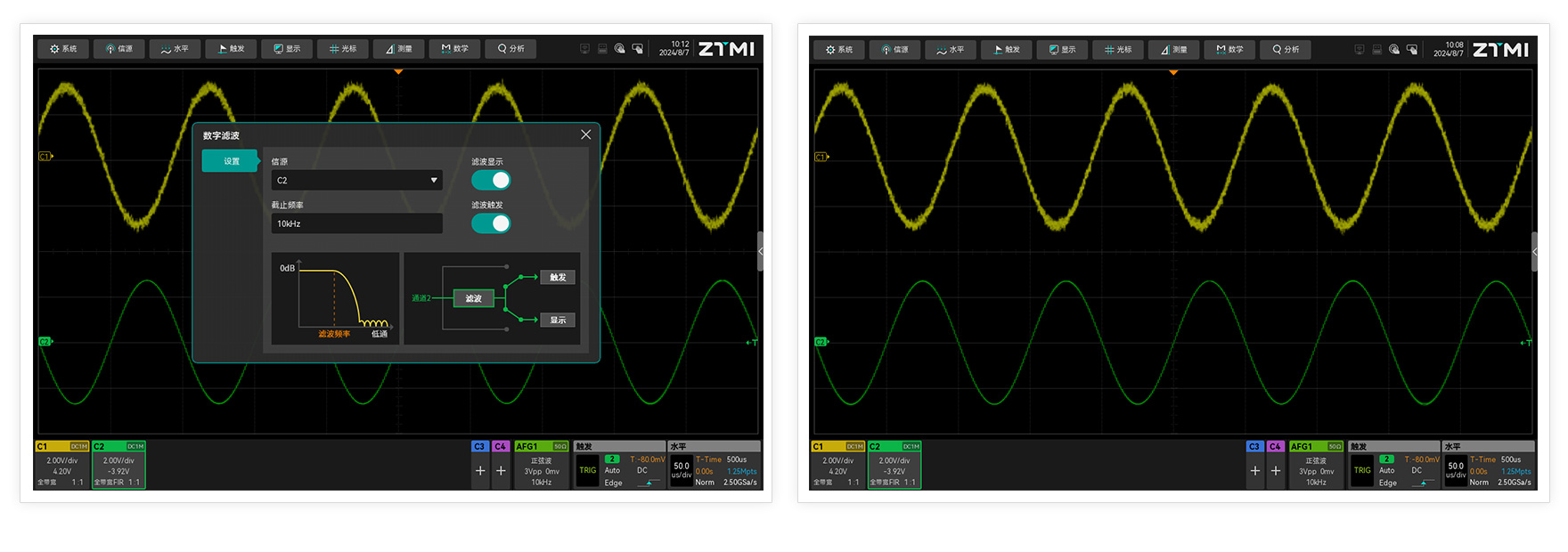Select the AFG1 generator panel on 10:08 screen
Image resolution: width=1568 pixels, height=552 pixels.
[1315, 465]
